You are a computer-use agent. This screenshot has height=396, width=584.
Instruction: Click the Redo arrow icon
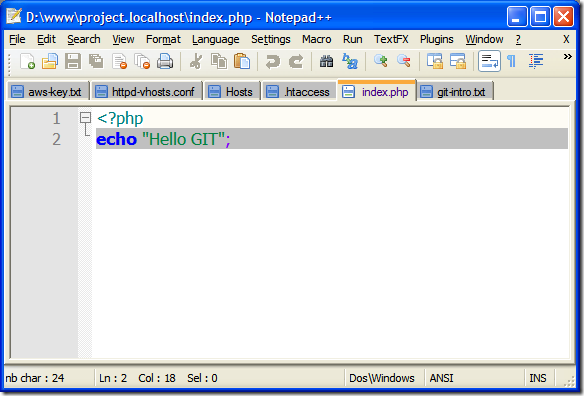click(x=296, y=61)
